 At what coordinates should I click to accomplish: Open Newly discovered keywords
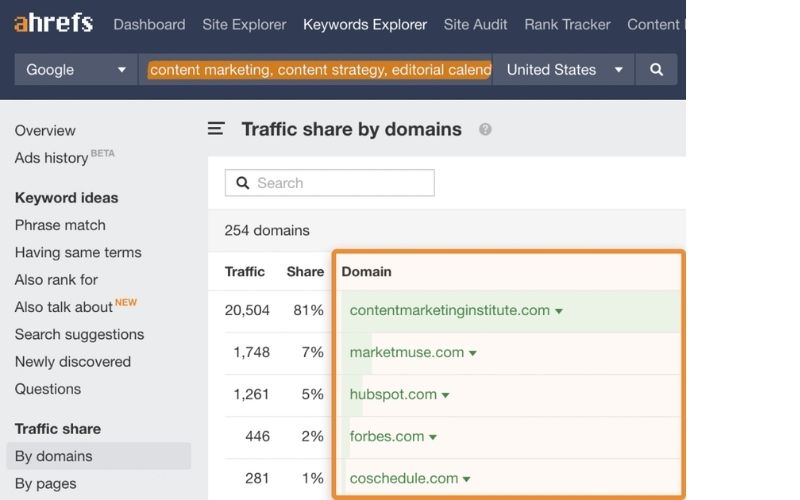pyautogui.click(x=73, y=362)
